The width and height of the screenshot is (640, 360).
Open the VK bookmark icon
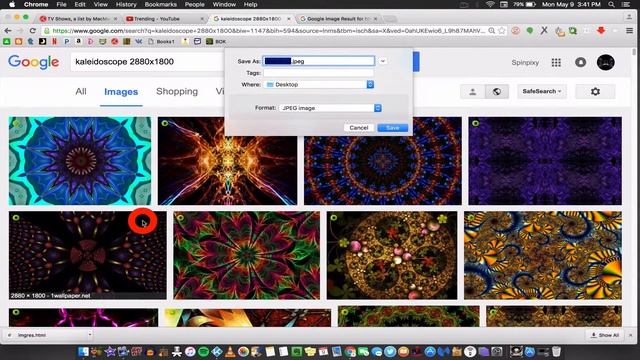[138, 41]
